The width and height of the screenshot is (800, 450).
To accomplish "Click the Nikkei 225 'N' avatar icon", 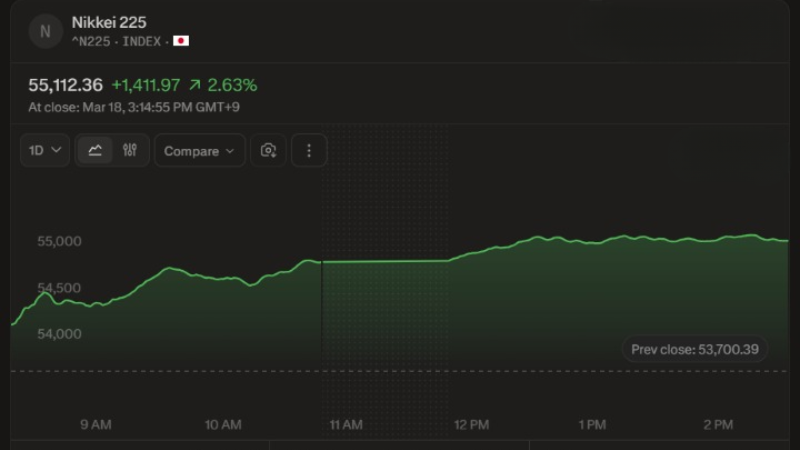I will coord(44,31).
